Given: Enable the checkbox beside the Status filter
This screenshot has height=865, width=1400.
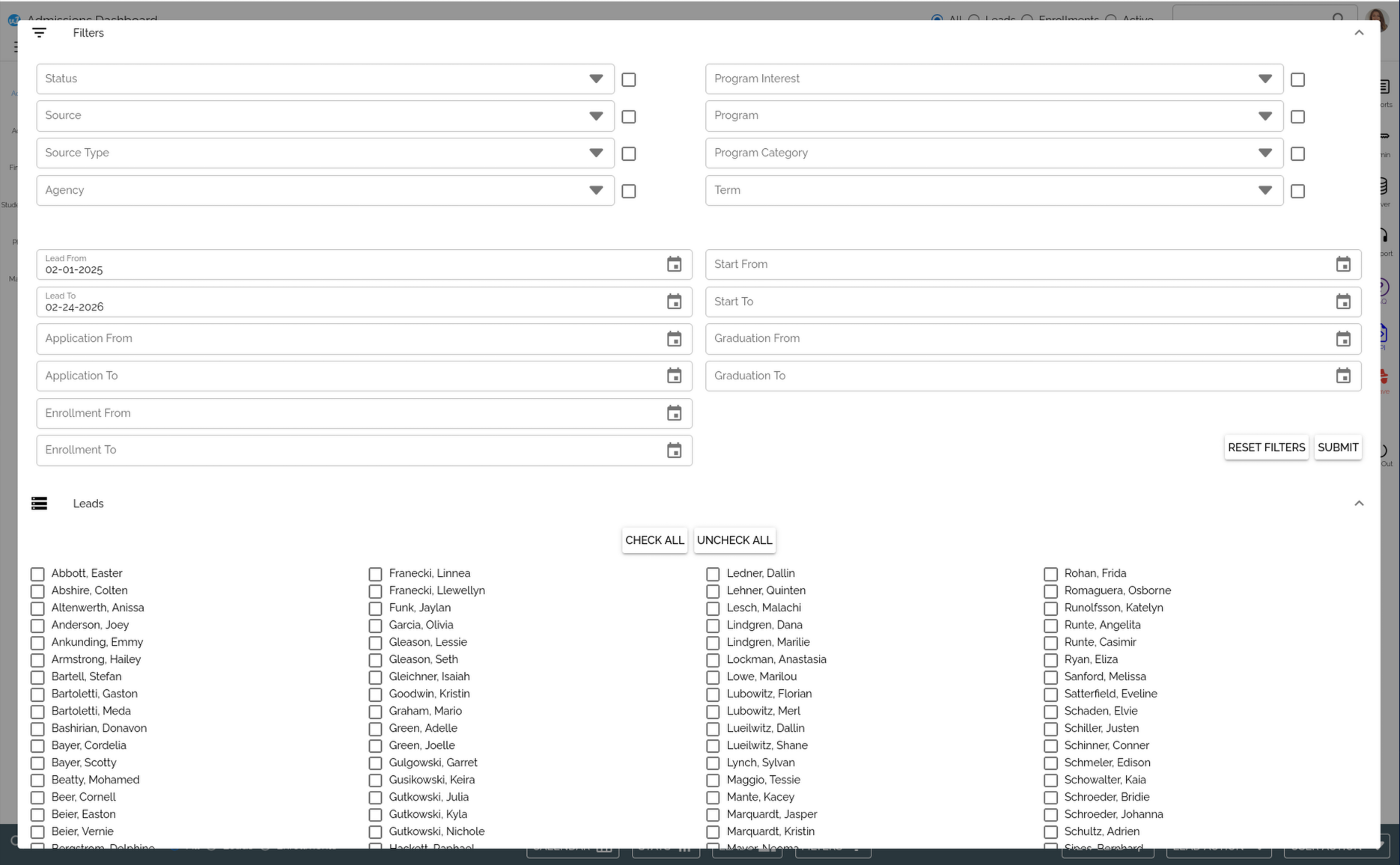Looking at the screenshot, I should 628,79.
